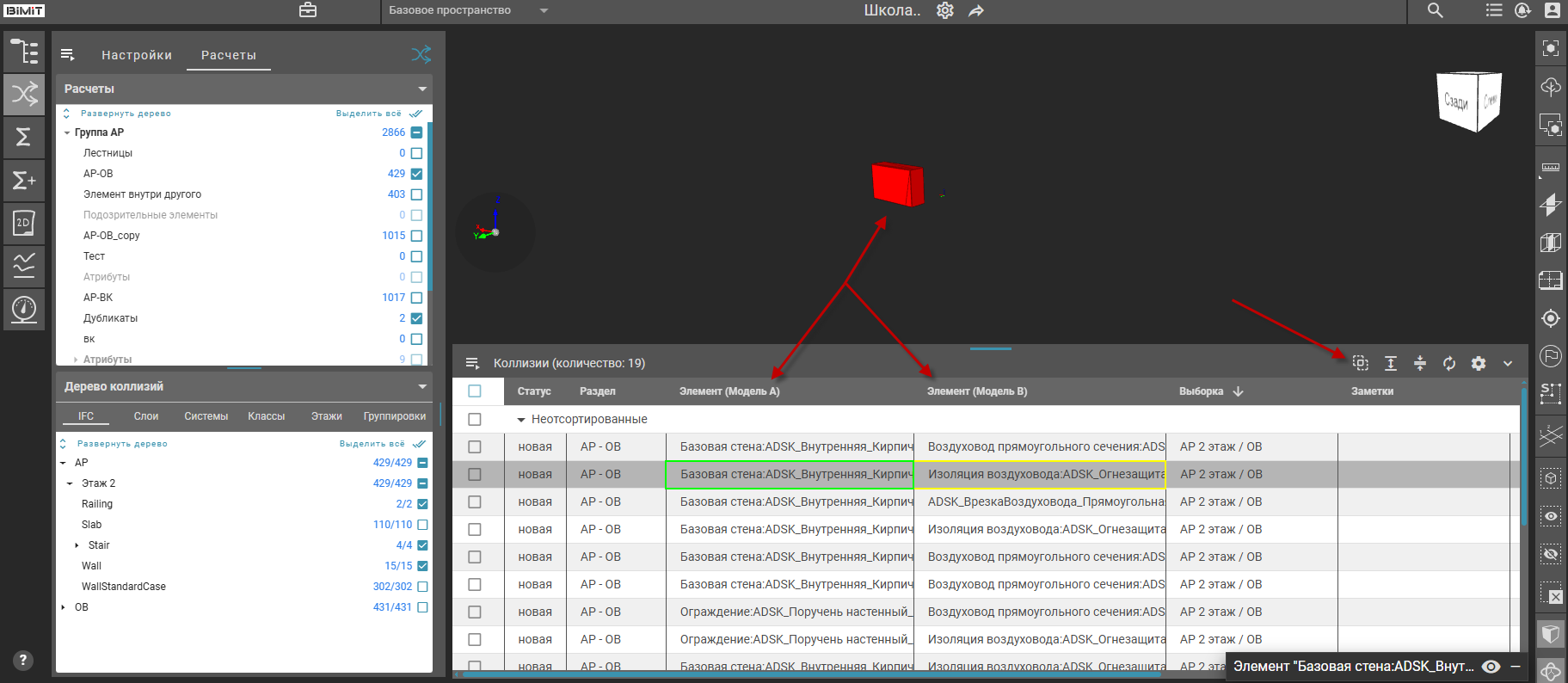
Task: Click the zoom-to-selection icon in collisions toolbar
Action: pos(1360,363)
